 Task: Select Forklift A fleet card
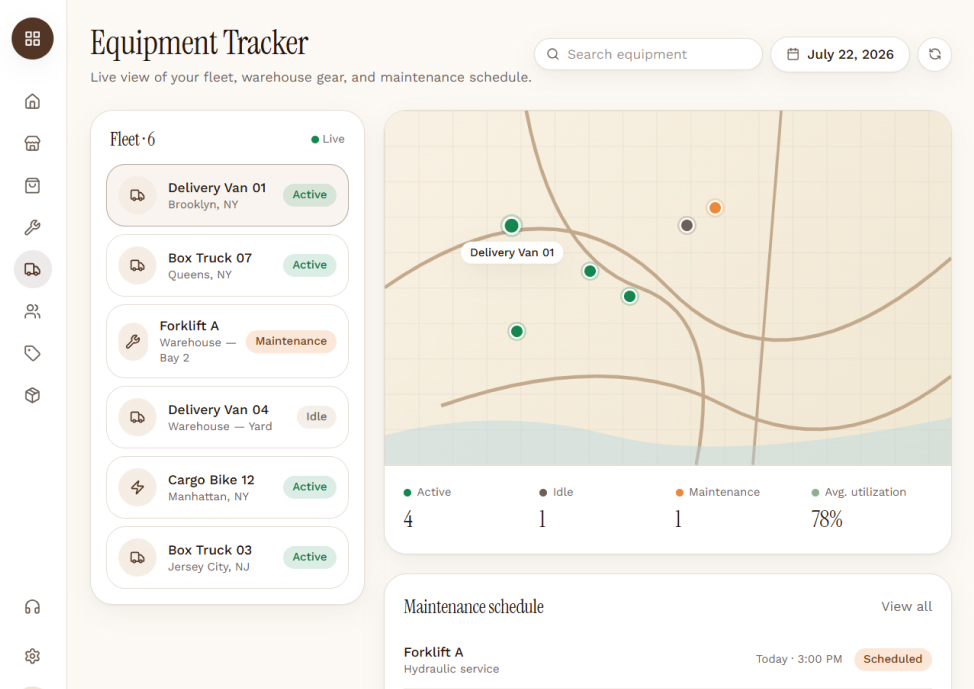point(227,341)
